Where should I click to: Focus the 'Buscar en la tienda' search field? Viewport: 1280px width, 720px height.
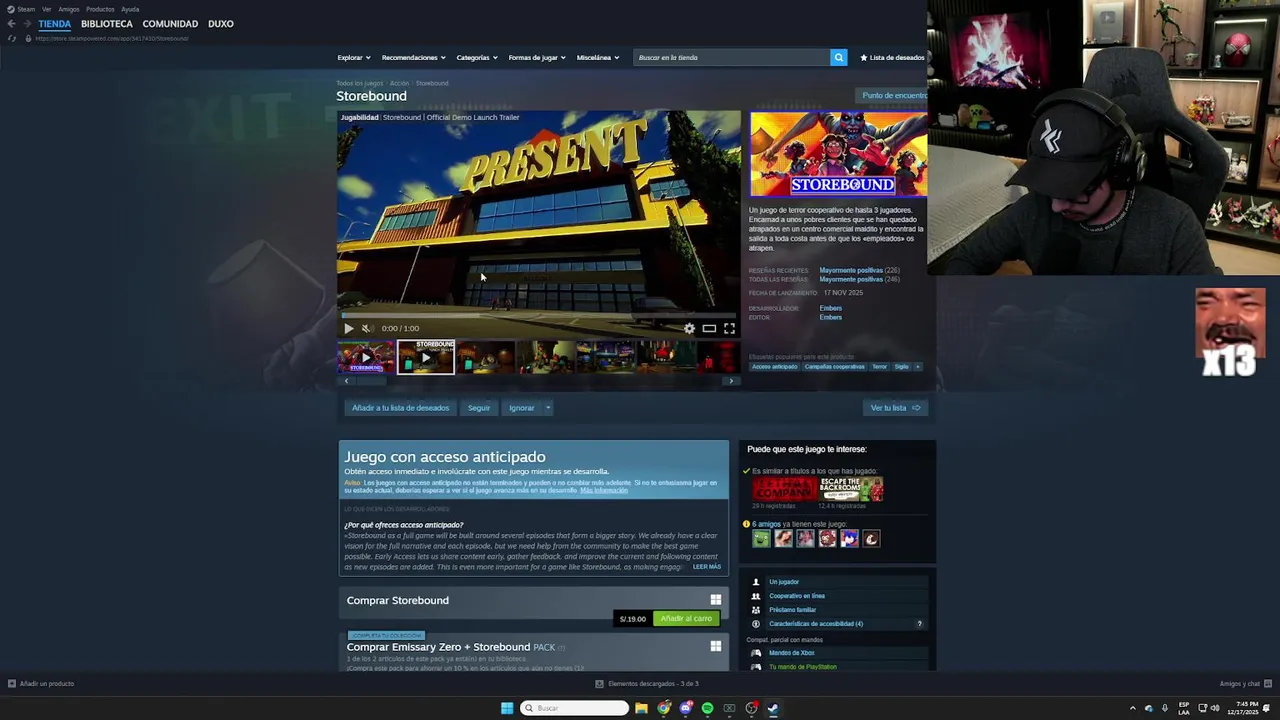(x=732, y=57)
